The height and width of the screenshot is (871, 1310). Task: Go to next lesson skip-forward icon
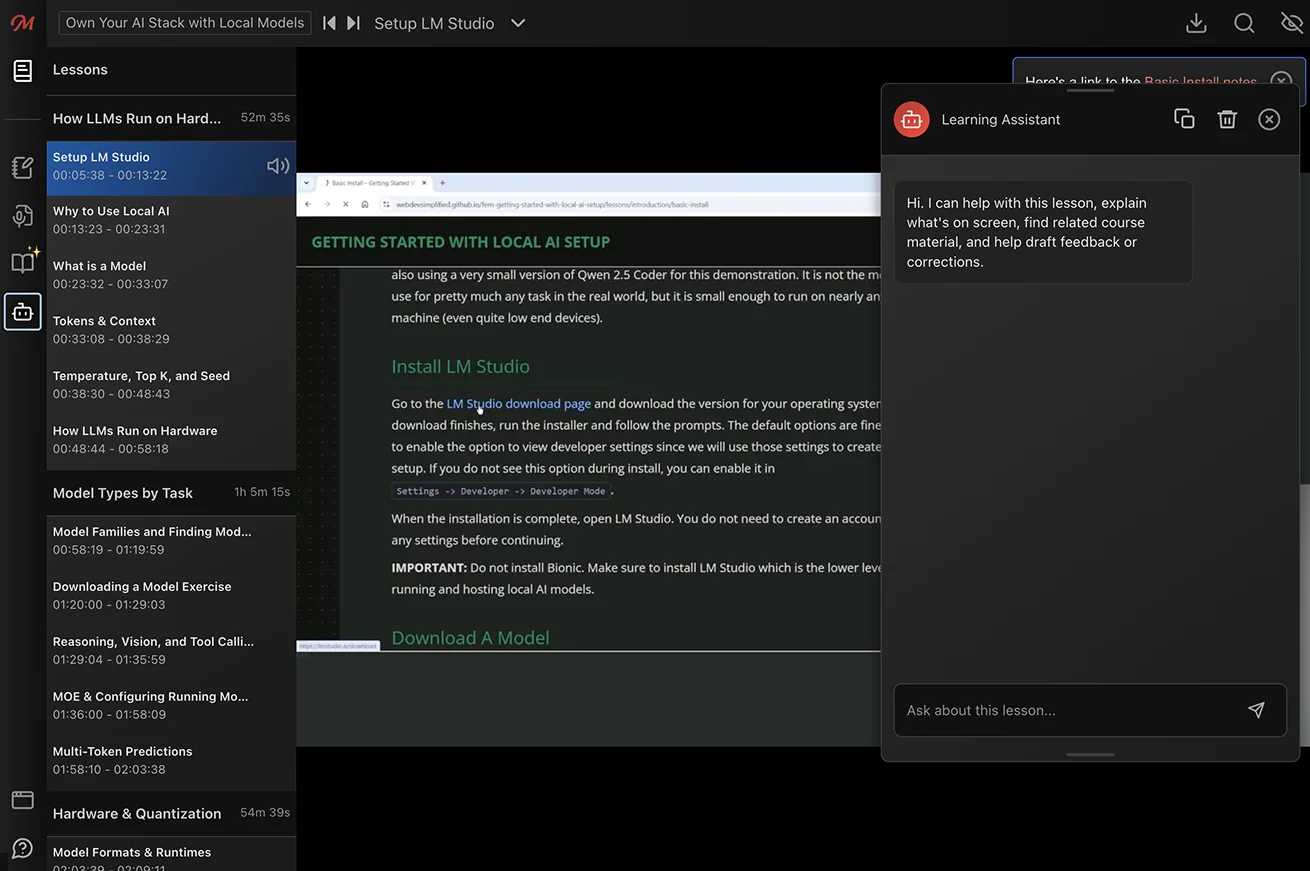[x=353, y=23]
